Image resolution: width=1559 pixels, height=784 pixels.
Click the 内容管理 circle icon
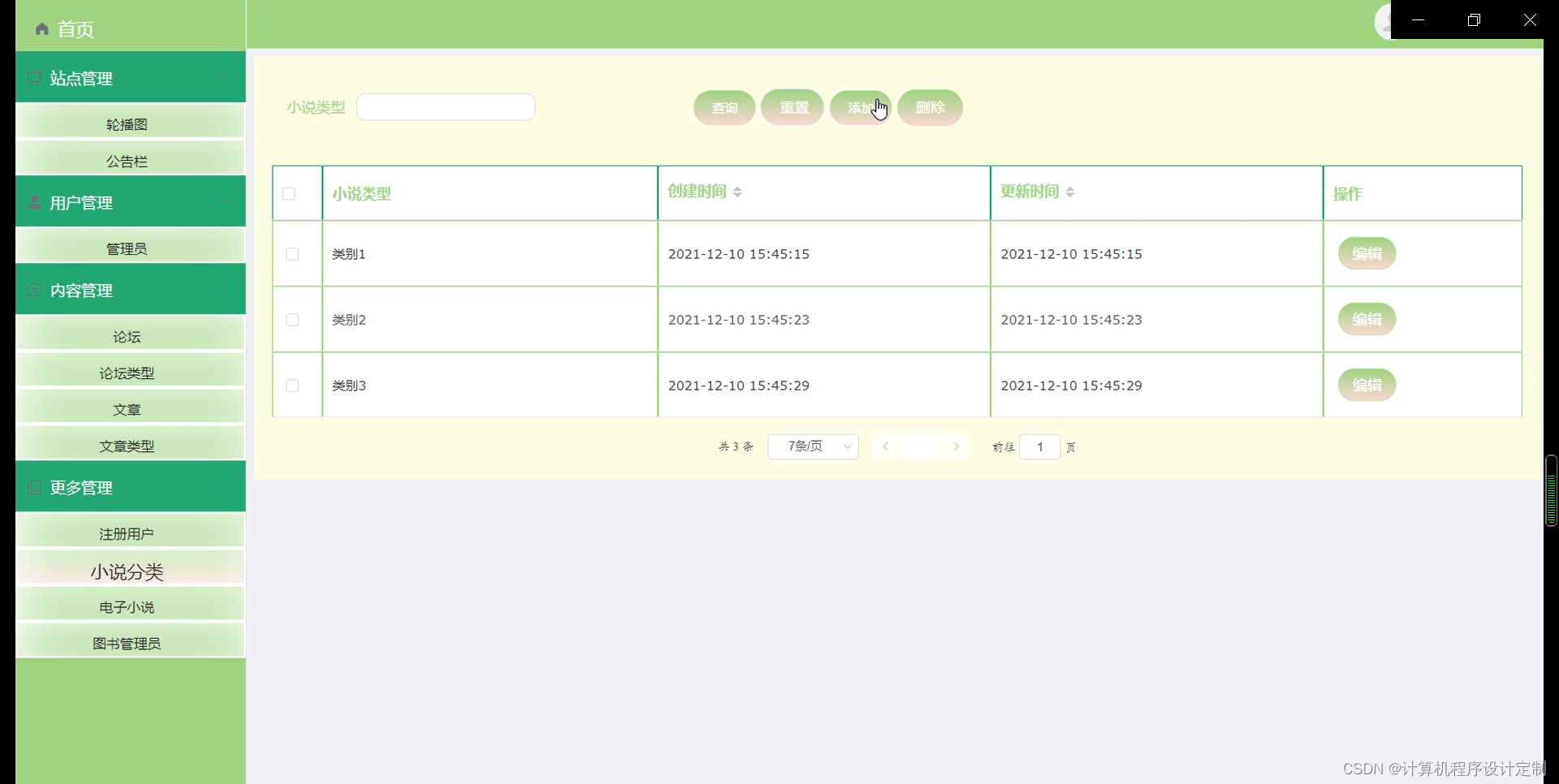[34, 290]
